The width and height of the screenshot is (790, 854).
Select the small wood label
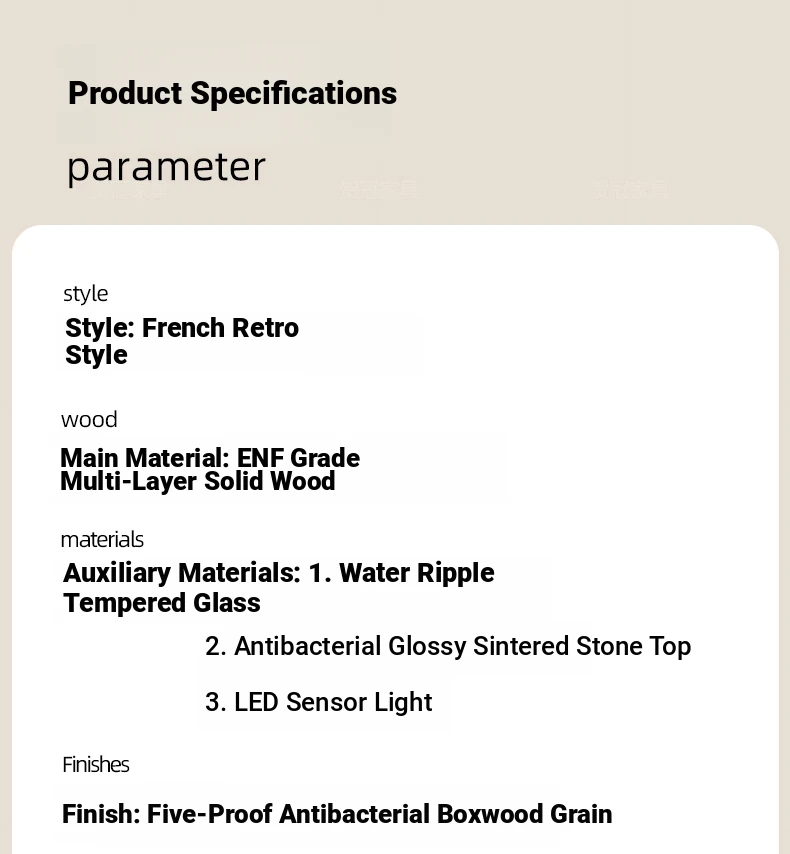click(89, 419)
